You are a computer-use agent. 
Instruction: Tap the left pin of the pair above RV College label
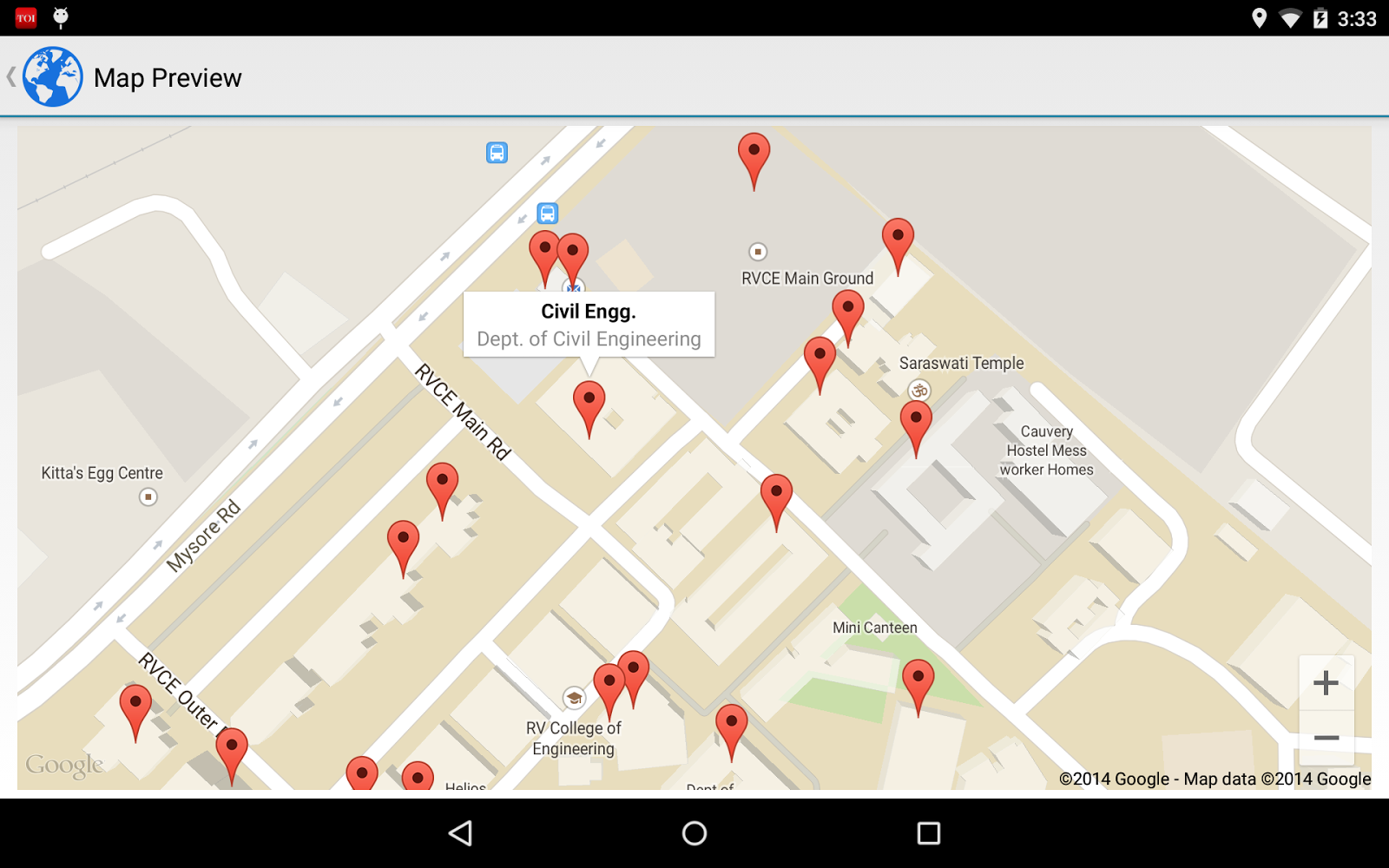coord(609,692)
